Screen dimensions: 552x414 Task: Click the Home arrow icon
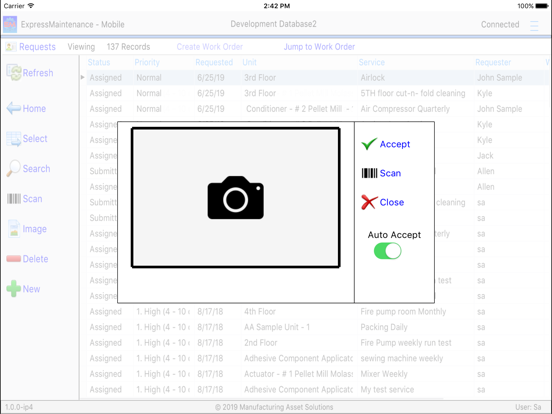pyautogui.click(x=14, y=108)
